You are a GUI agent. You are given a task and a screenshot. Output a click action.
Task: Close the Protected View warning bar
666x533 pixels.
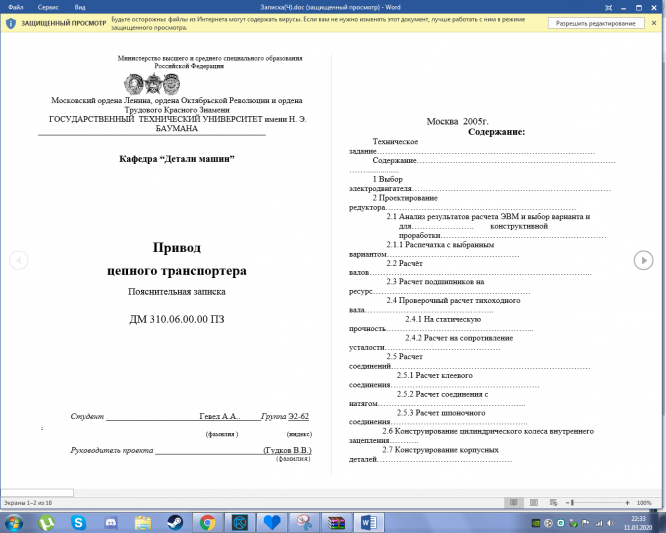[x=654, y=23]
